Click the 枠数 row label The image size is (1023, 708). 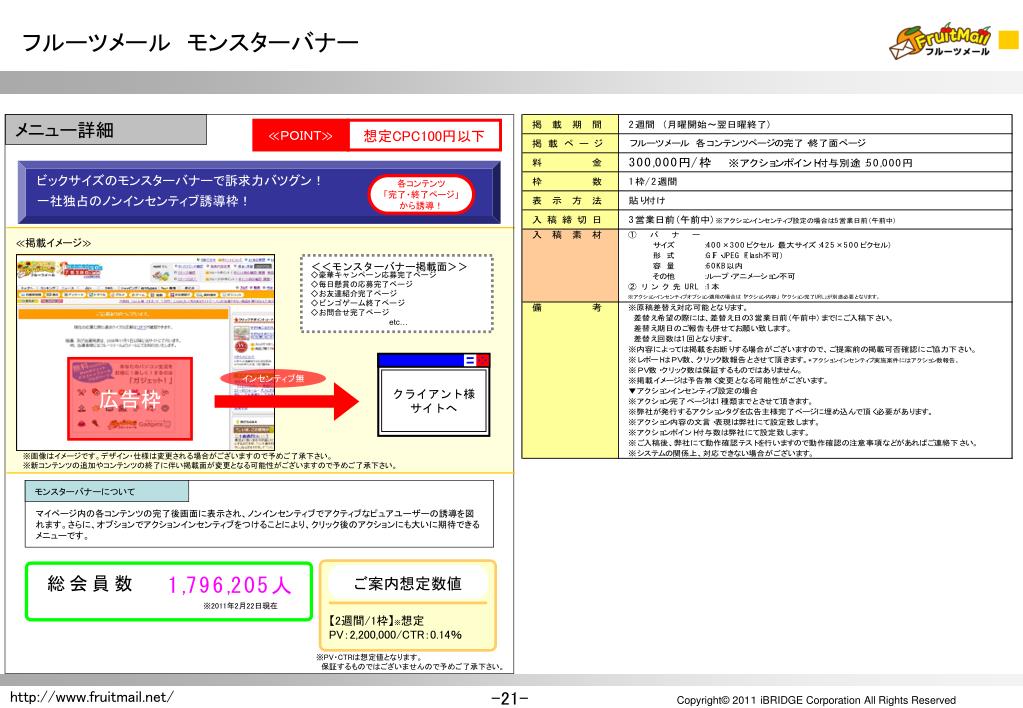coord(570,181)
